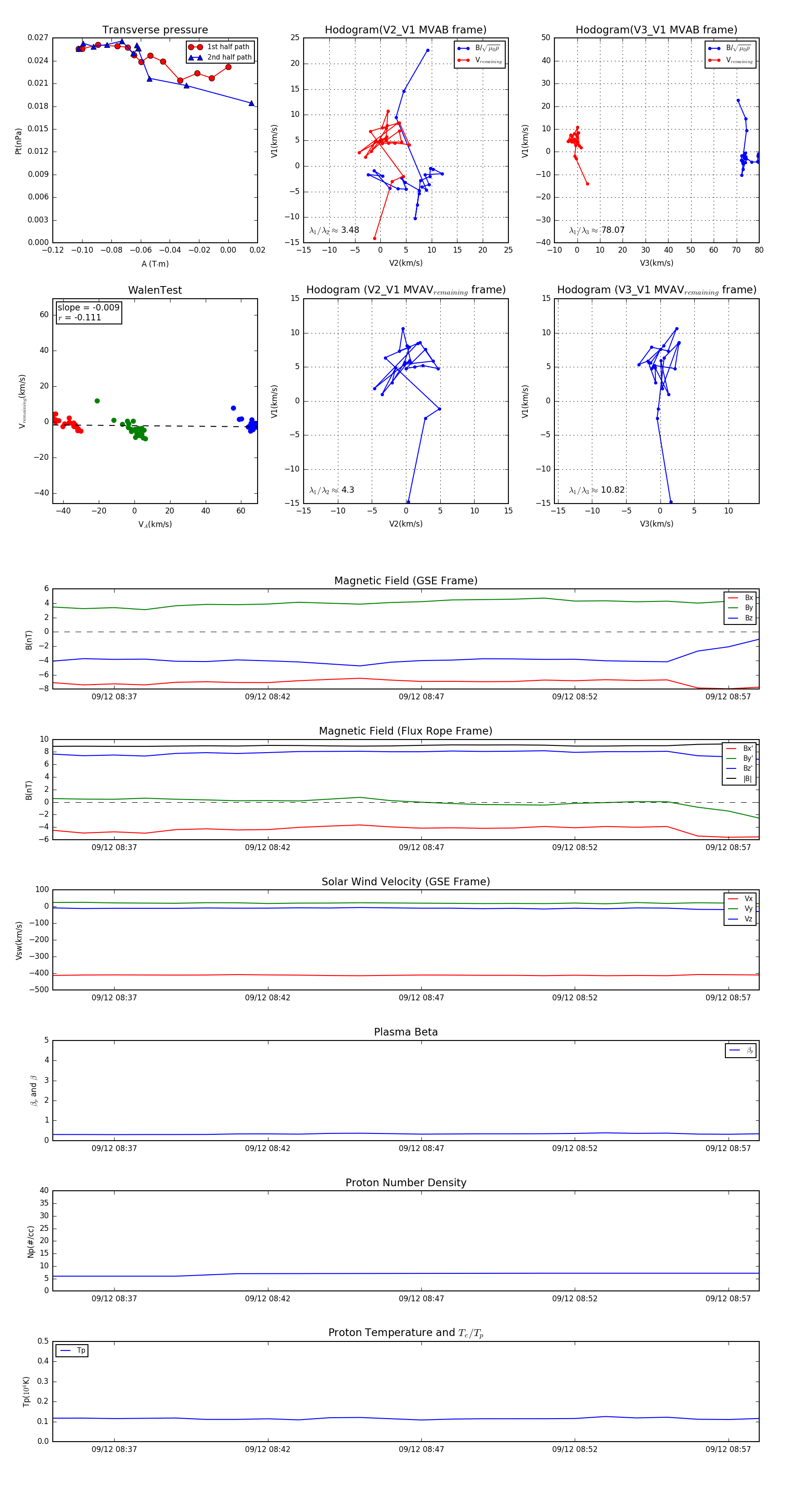Click the "Vsw(km/s)" y-axis label
The image size is (812, 1489).
18,940
